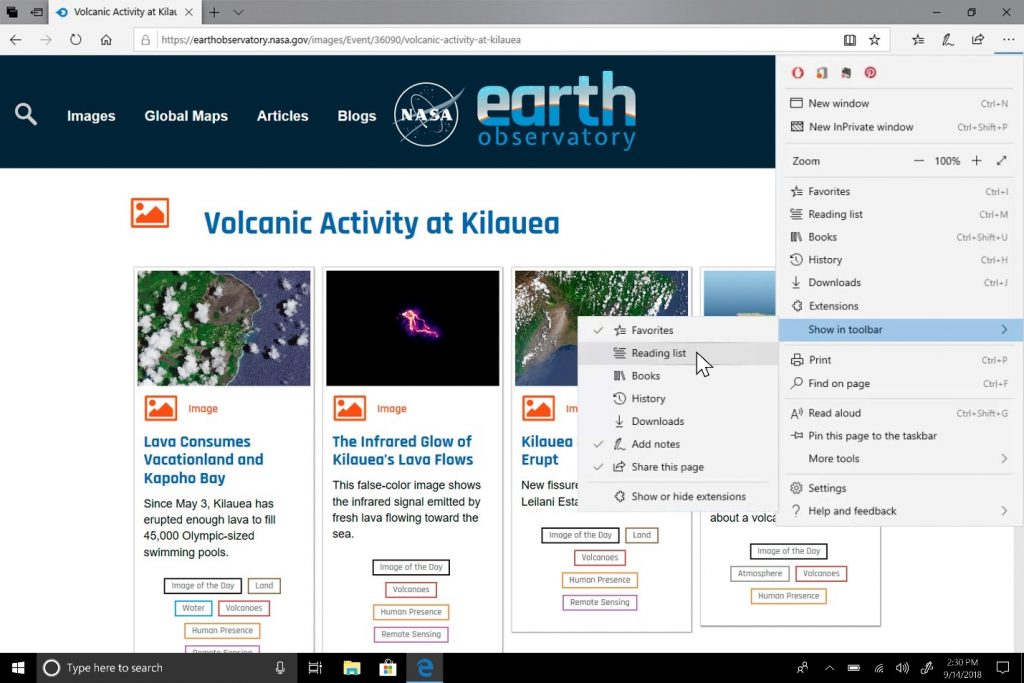Click the Cortana microphone icon
Screen dimensions: 1024x683
280,667
